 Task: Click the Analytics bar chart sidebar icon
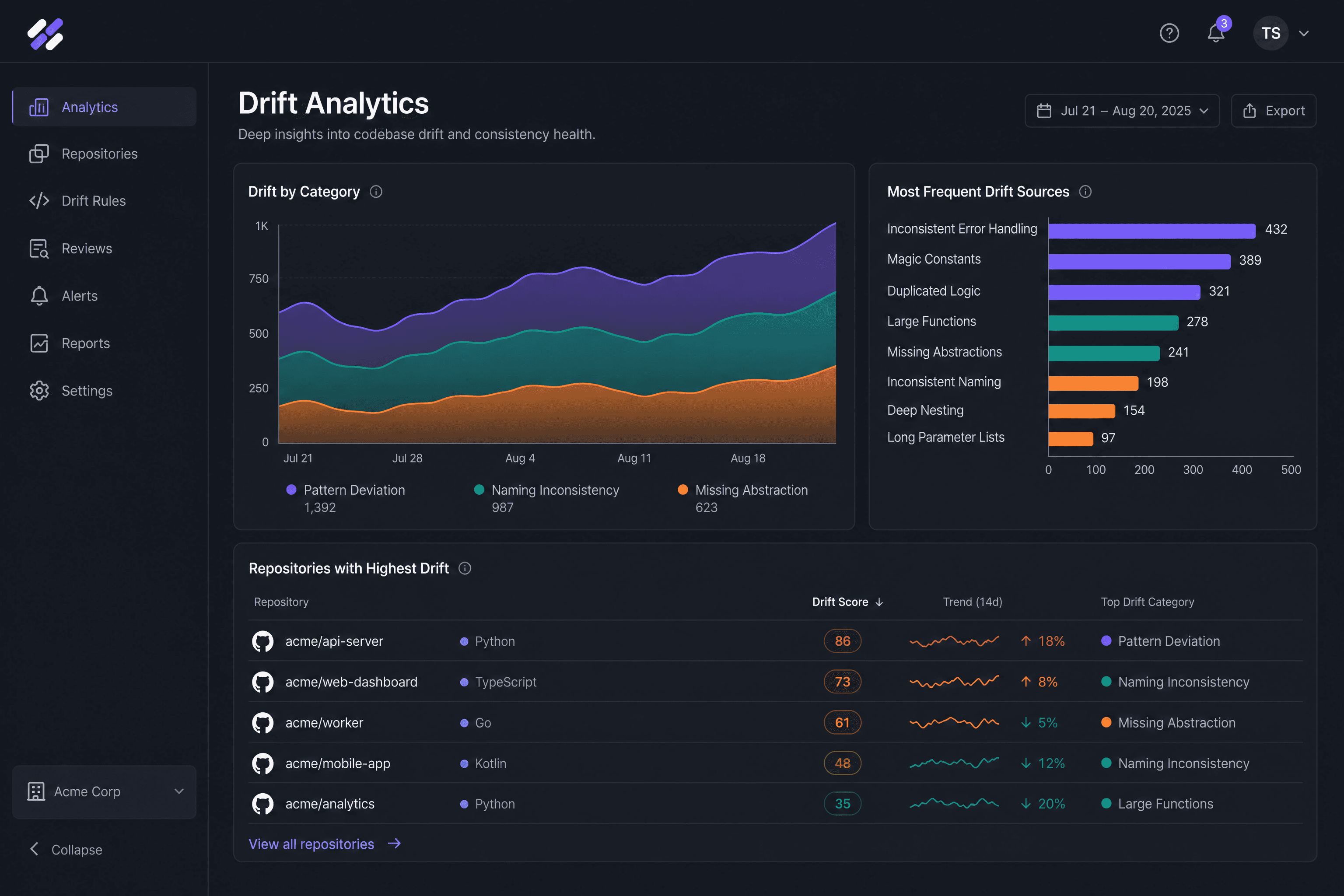[39, 107]
